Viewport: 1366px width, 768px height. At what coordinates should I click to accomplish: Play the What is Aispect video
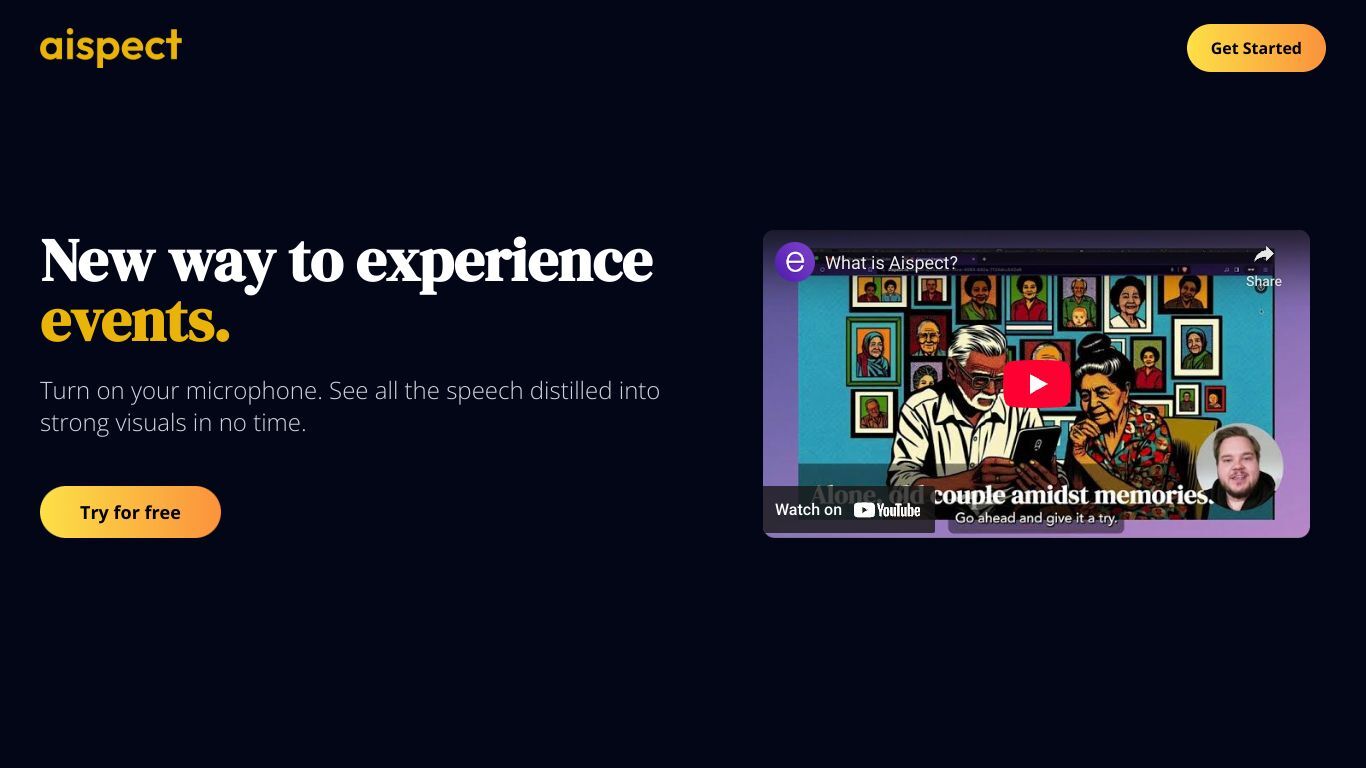point(1036,384)
